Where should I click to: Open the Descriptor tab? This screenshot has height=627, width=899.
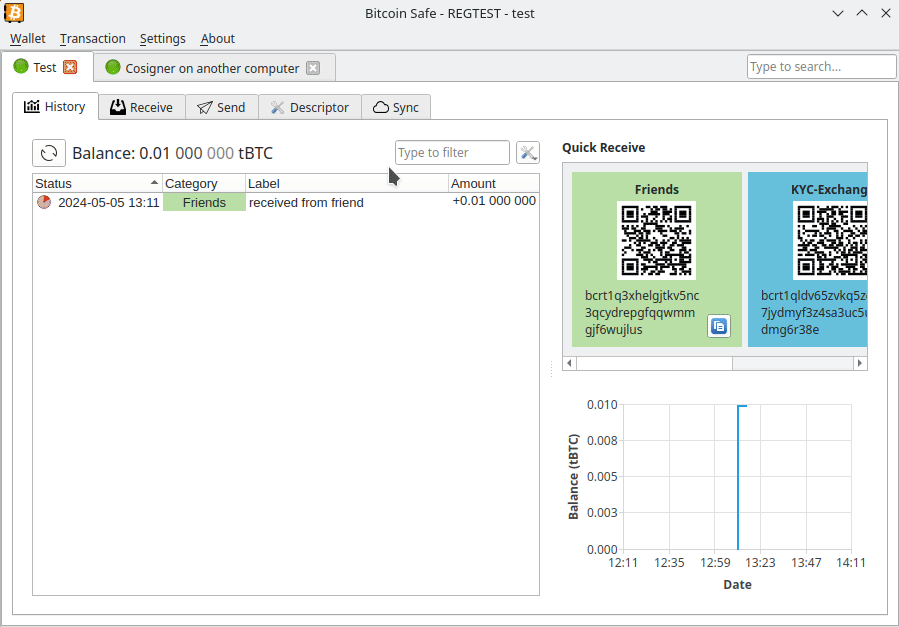[310, 107]
